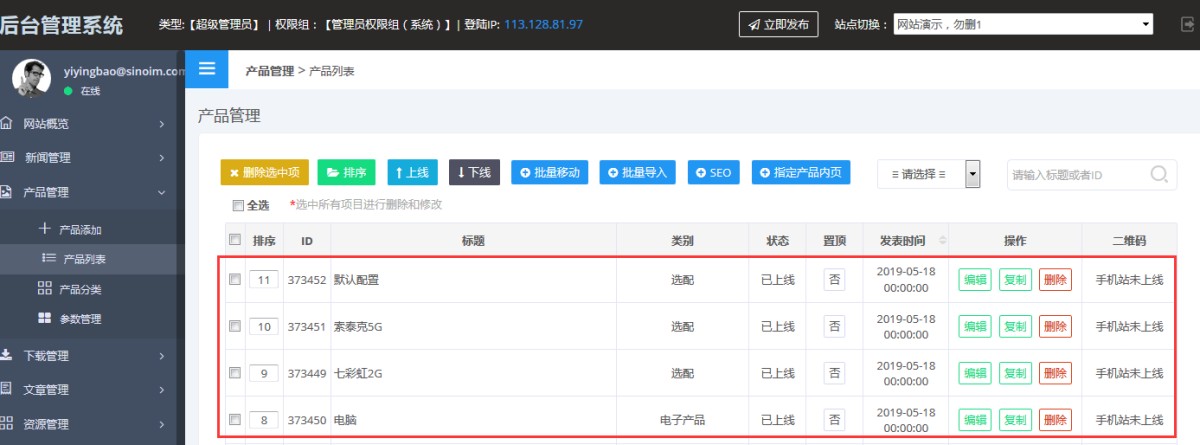Check the row checkbox for 索泰克5G
Viewport: 1200px width, 445px height.
point(235,326)
